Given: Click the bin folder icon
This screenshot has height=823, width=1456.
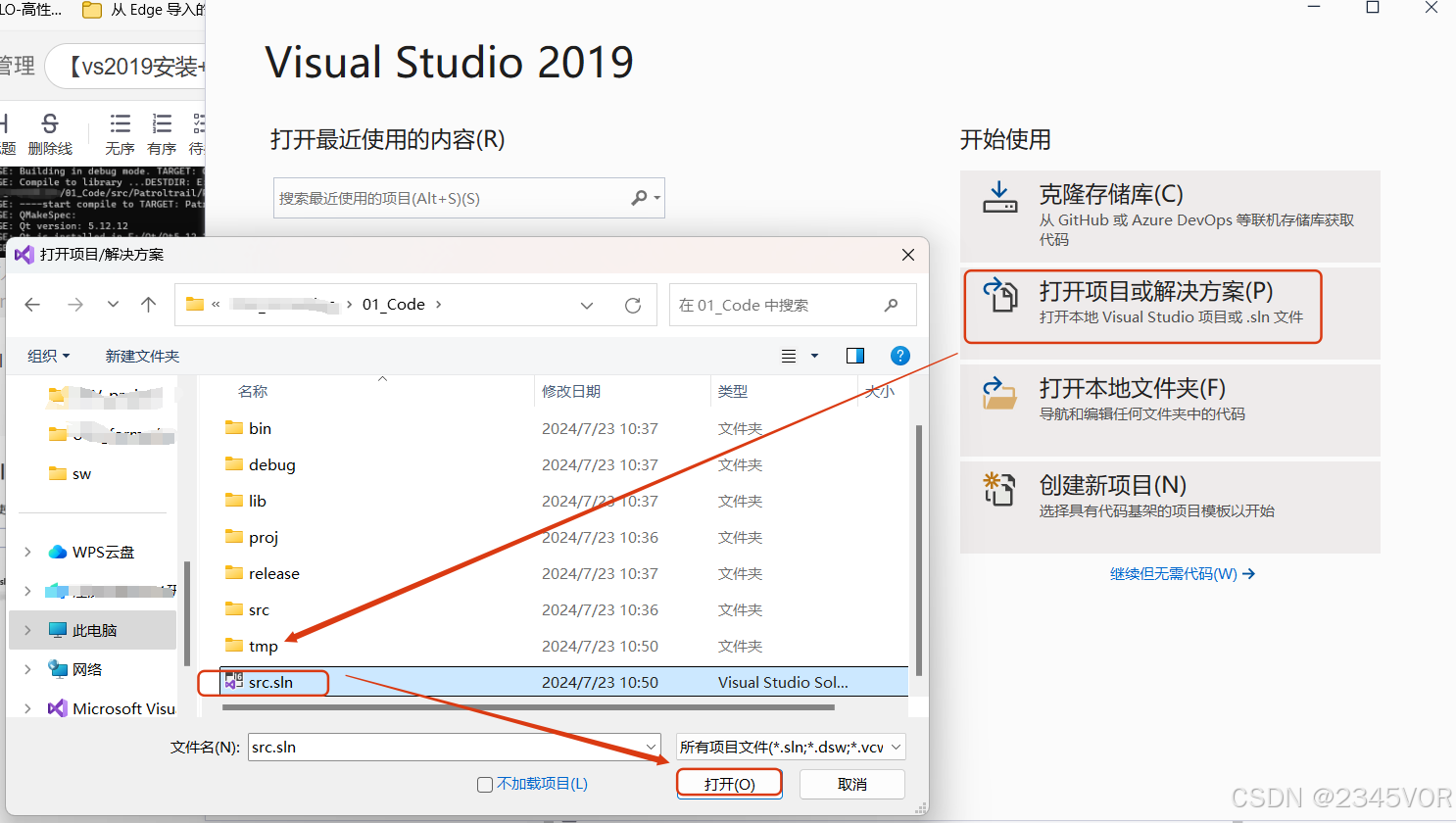Looking at the screenshot, I should [x=234, y=428].
